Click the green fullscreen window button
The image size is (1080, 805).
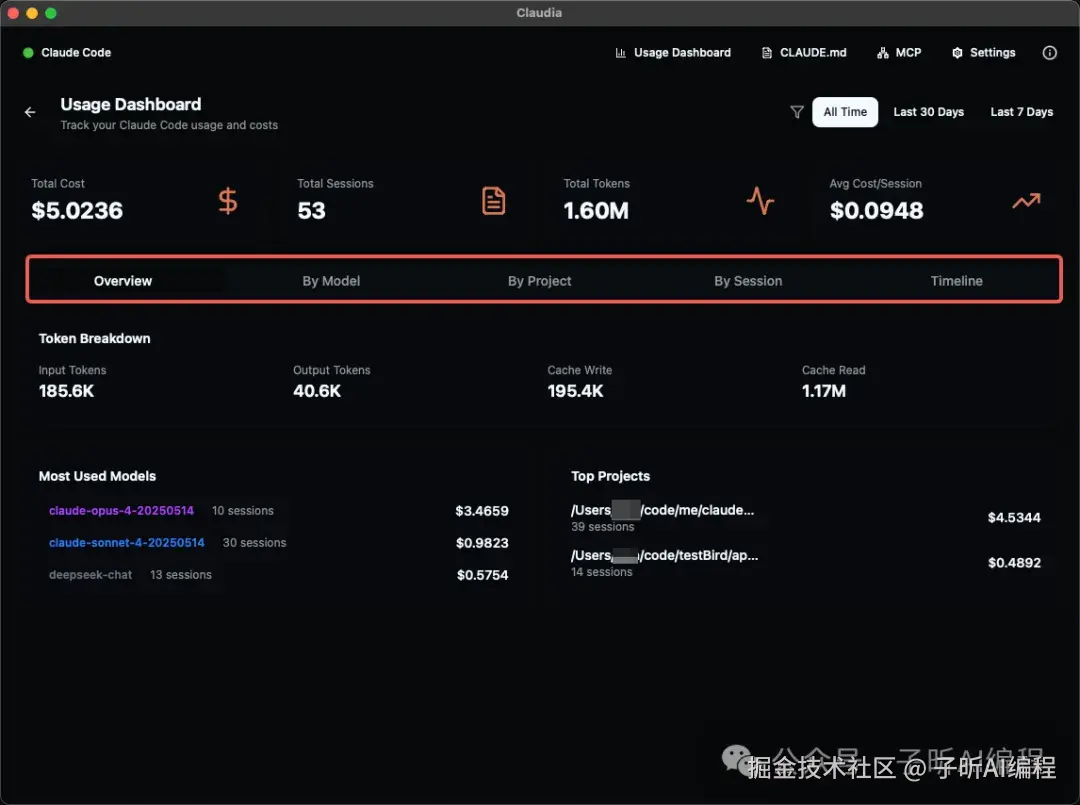[x=50, y=13]
